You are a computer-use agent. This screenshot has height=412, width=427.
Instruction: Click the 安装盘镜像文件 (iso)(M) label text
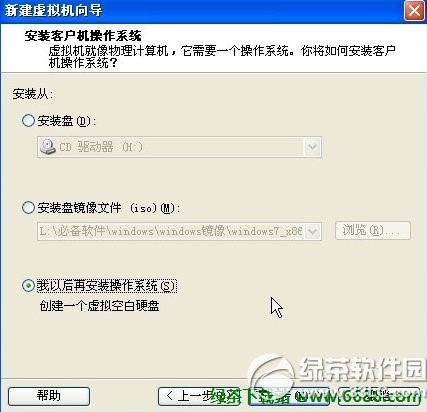109,208
